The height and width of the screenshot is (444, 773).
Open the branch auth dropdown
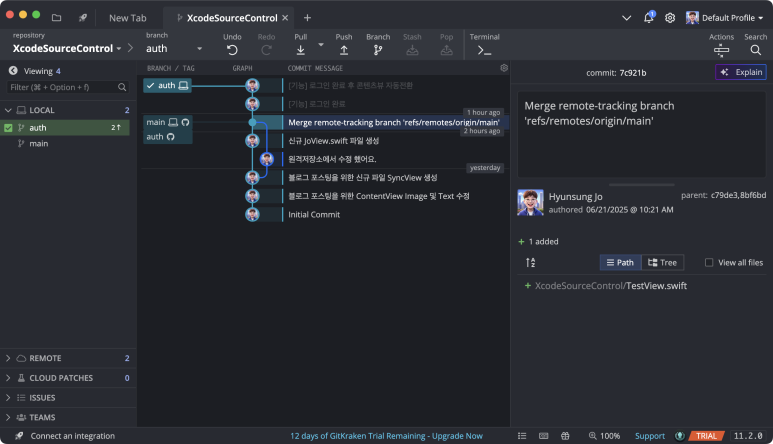(x=174, y=48)
